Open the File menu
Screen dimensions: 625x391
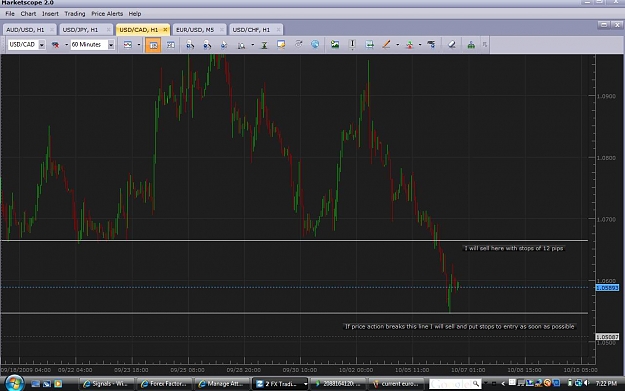[10, 14]
